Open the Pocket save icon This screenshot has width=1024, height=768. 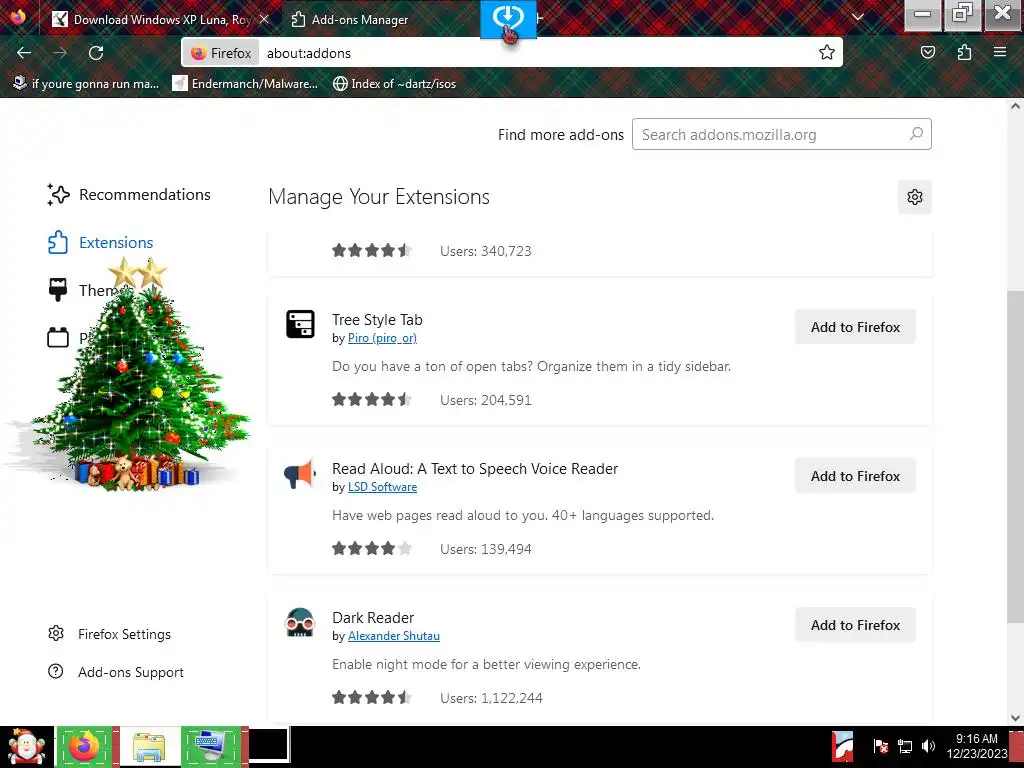[x=928, y=52]
